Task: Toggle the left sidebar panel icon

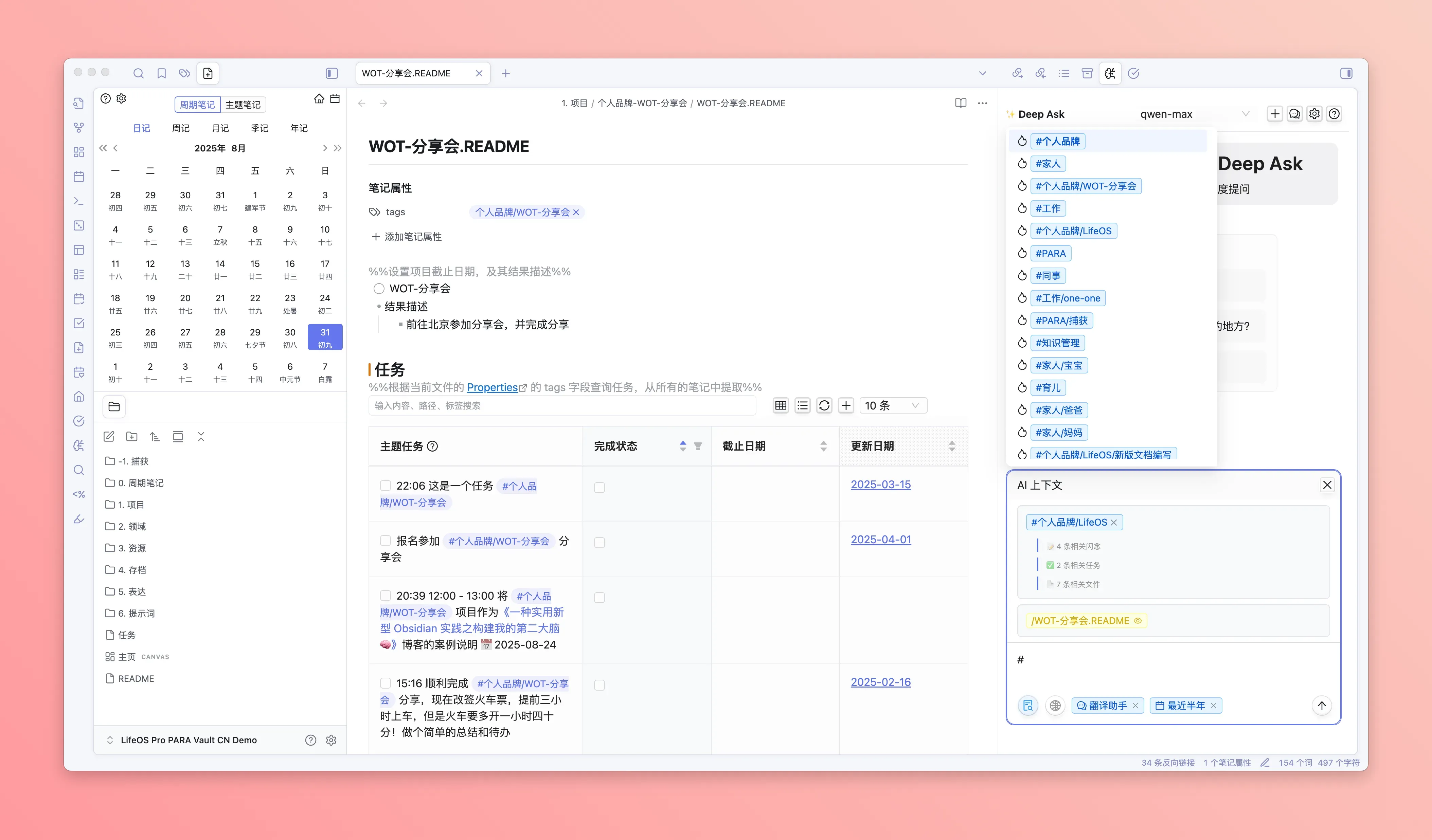Action: 331,73
